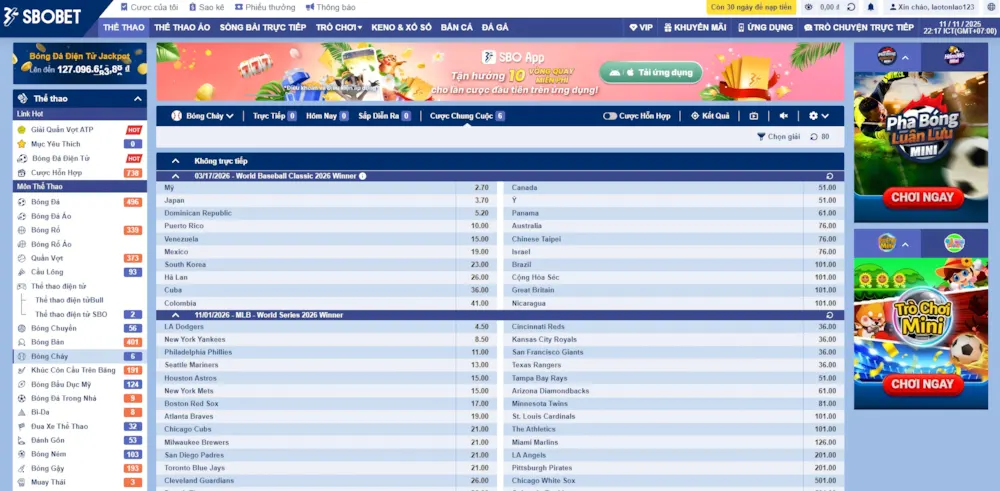
Task: Click the camera screenshot icon in toolbar
Action: pos(754,116)
